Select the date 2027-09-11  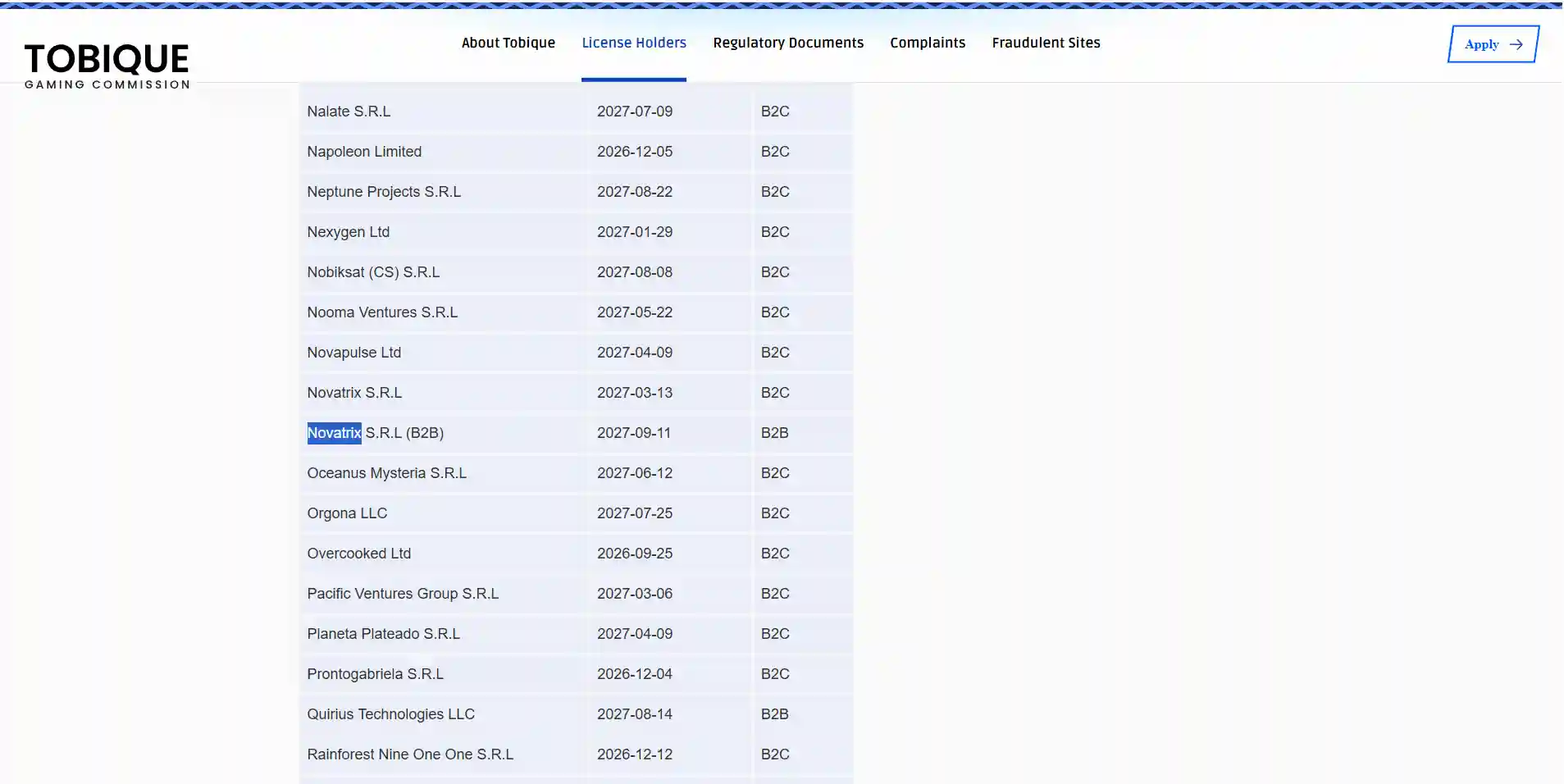click(x=634, y=433)
